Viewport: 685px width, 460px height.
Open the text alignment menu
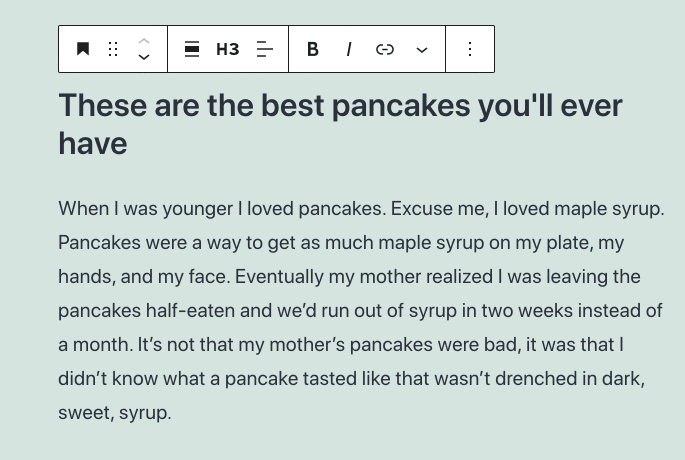point(264,49)
